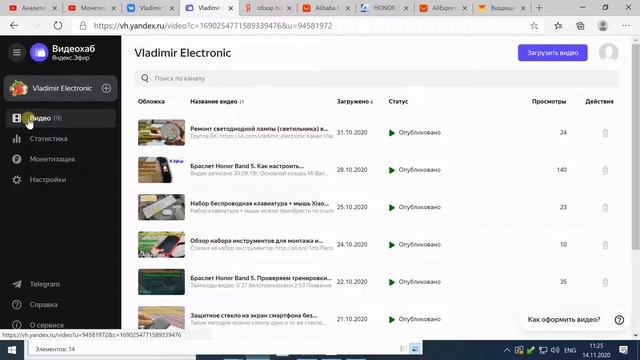Delete the wireless keyboard set video
Screen dimensions: 640x360
click(605, 207)
